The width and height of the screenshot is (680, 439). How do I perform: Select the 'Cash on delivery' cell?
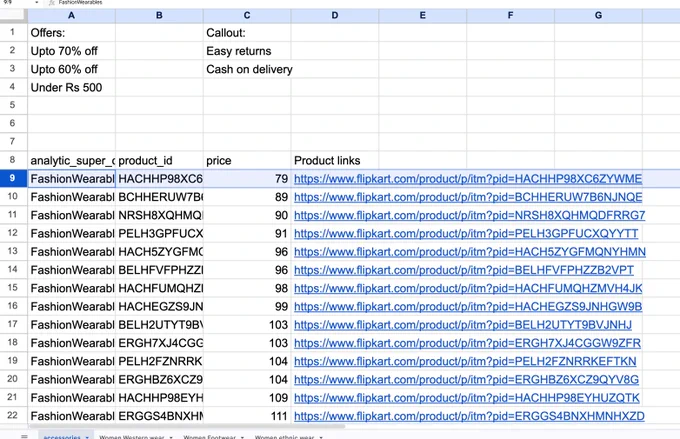point(247,69)
